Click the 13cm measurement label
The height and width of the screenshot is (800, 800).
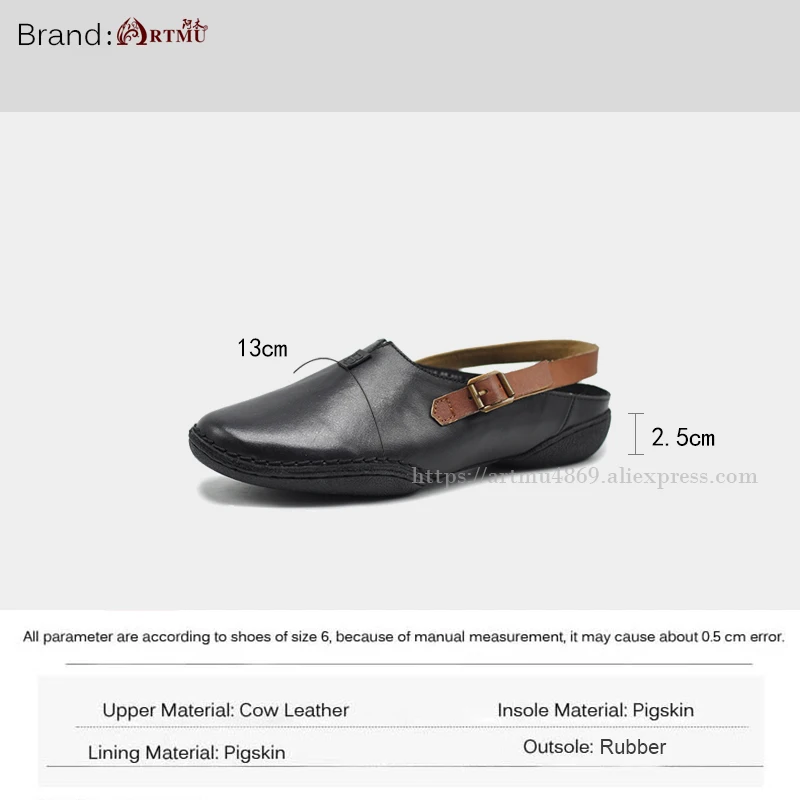263,348
